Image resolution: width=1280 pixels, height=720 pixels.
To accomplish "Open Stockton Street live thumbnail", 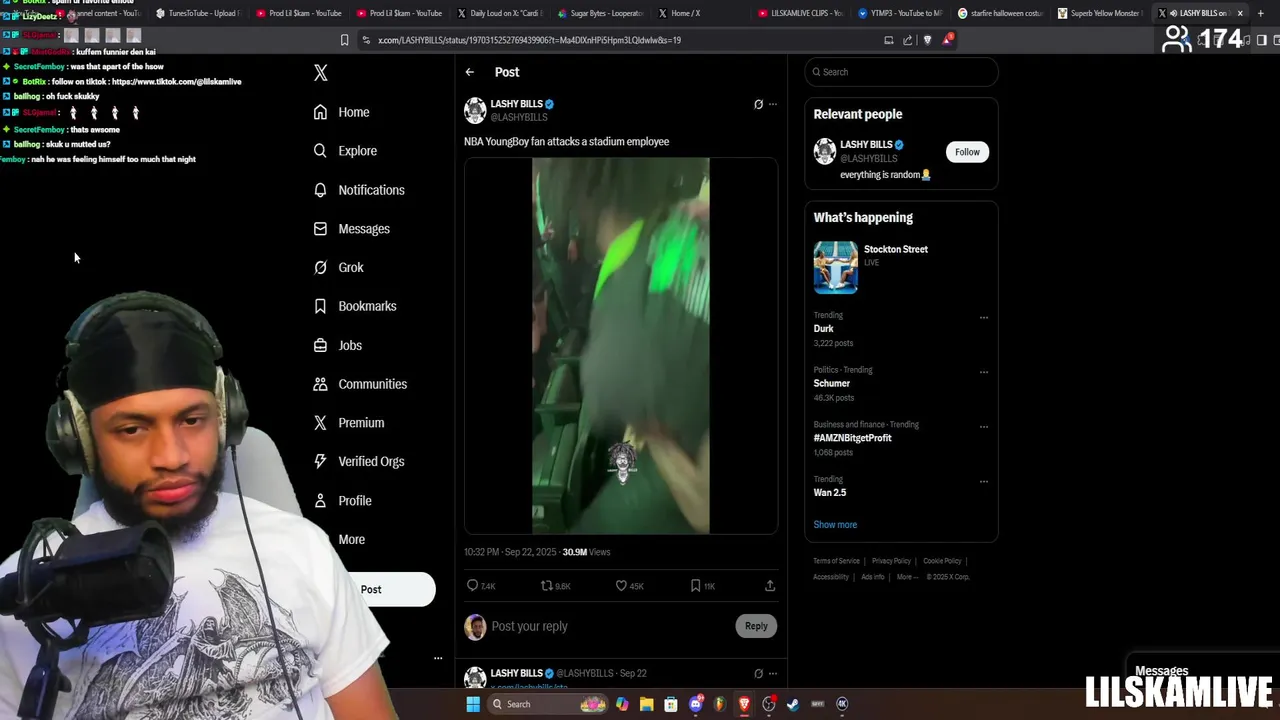I will [835, 267].
